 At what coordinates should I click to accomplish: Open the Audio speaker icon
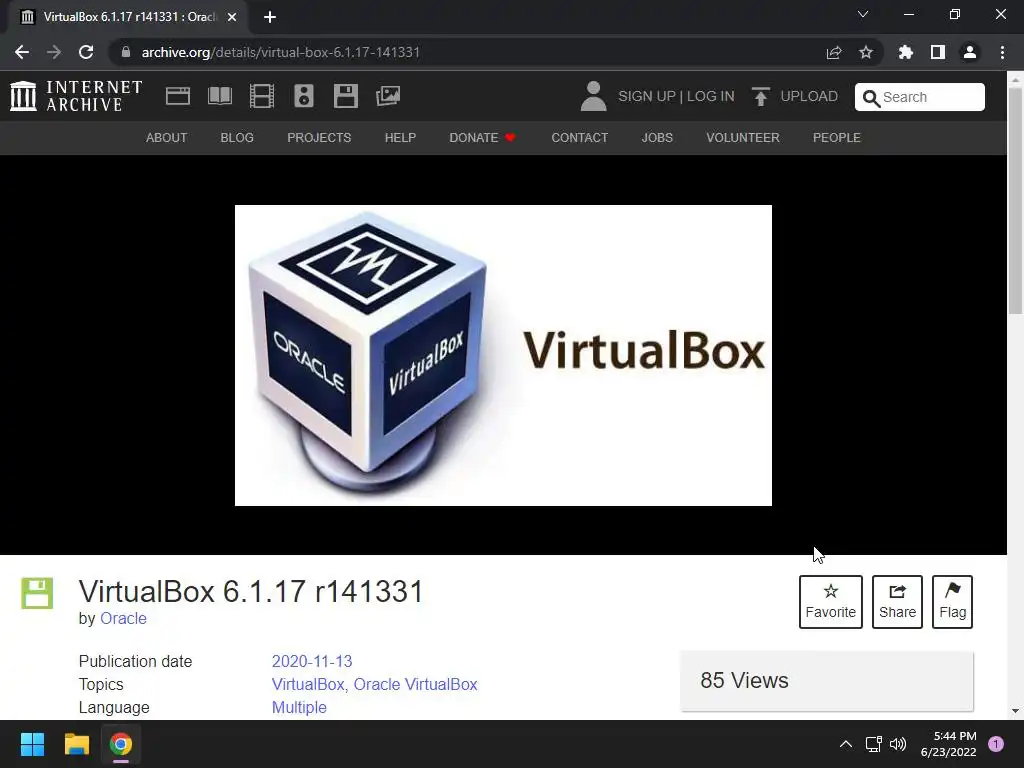click(x=304, y=96)
